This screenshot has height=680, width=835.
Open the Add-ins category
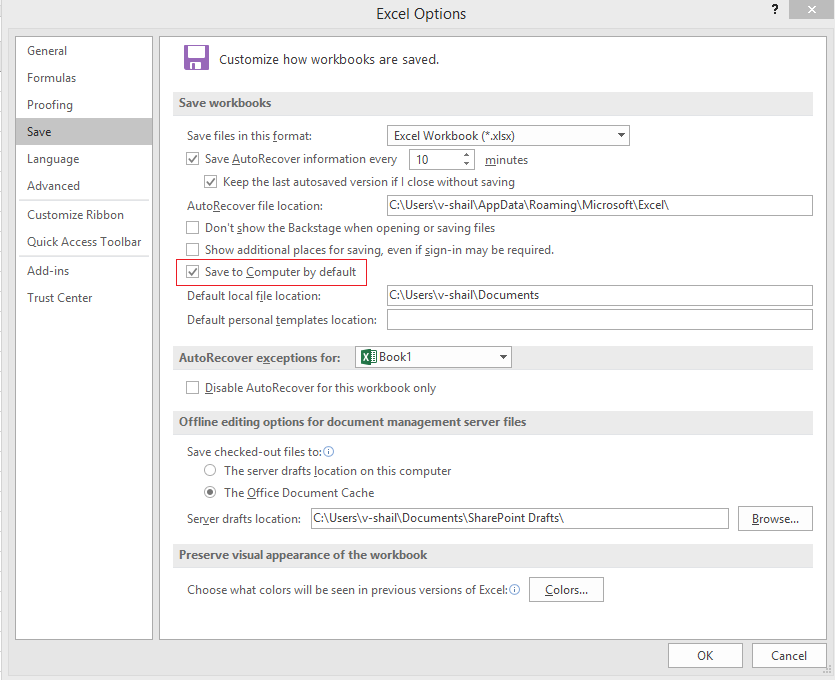click(x=84, y=271)
